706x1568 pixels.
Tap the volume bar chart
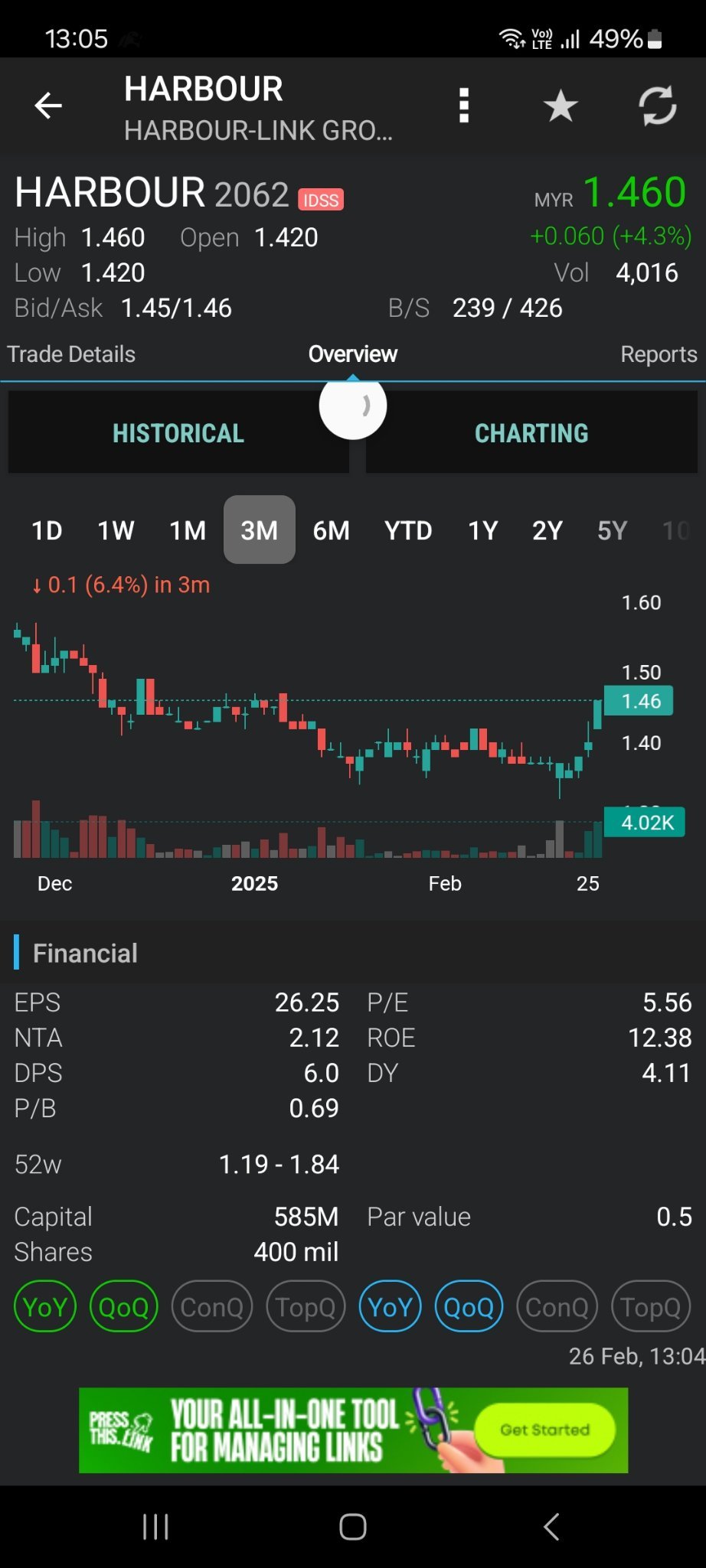(x=306, y=830)
